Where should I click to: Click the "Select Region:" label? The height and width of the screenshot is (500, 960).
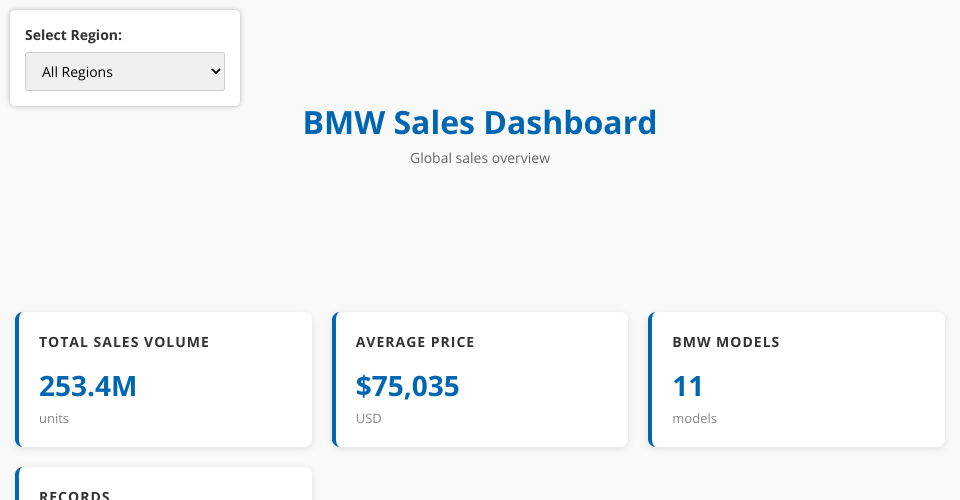tap(73, 35)
